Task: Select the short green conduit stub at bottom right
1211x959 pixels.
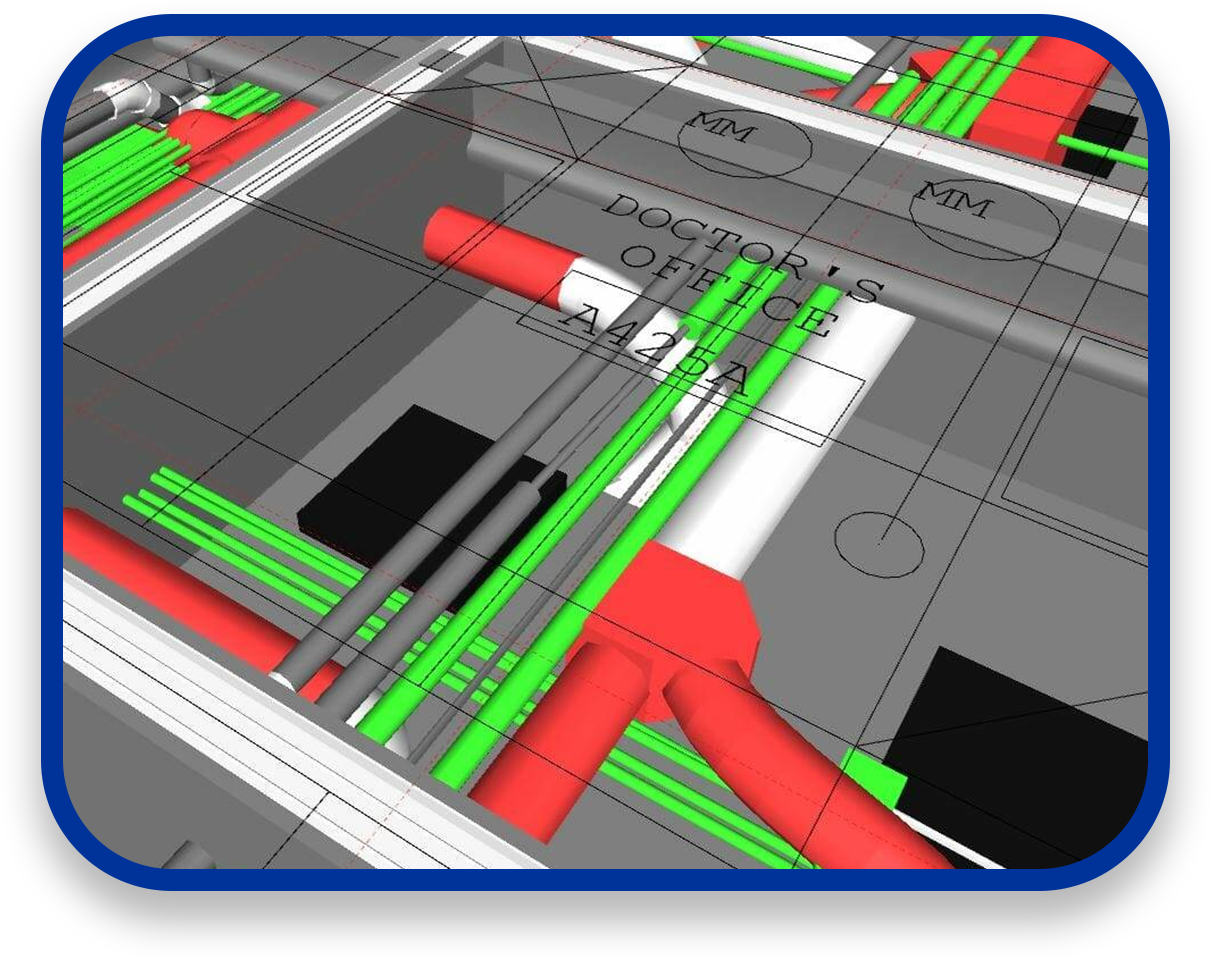Action: 880,785
